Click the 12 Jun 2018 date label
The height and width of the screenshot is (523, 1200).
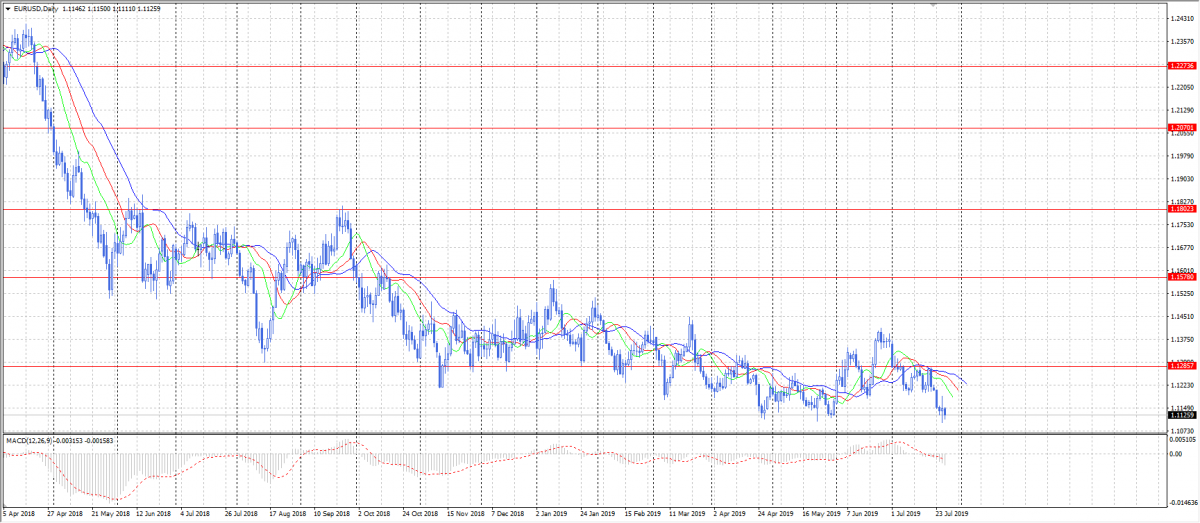[x=153, y=514]
